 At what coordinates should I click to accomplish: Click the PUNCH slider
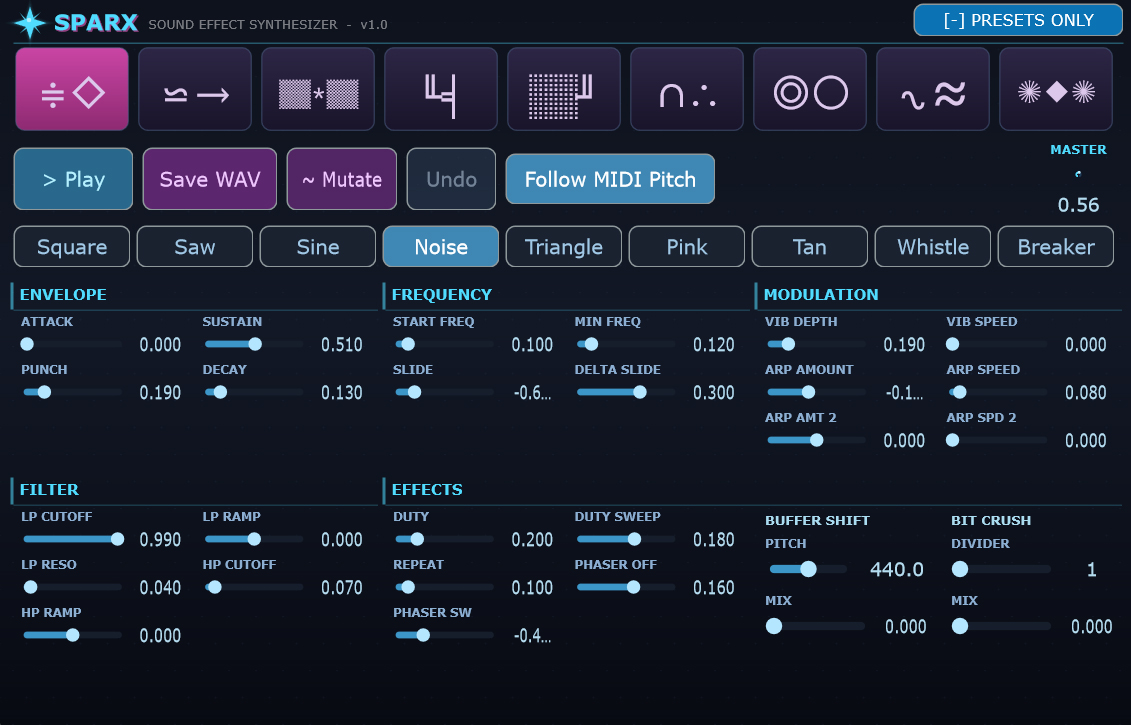pos(72,392)
